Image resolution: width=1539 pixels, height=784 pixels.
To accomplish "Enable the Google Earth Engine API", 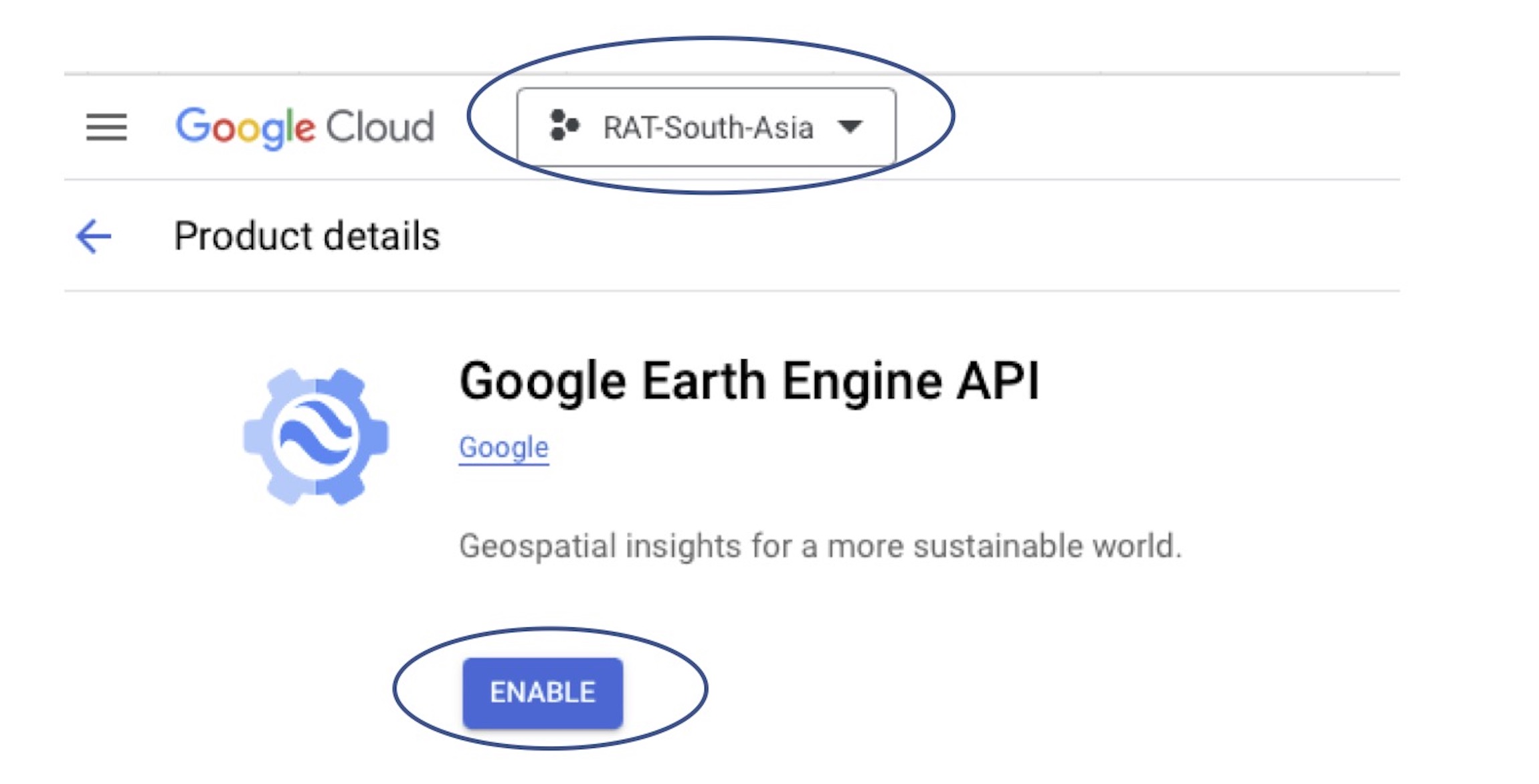I will (543, 692).
